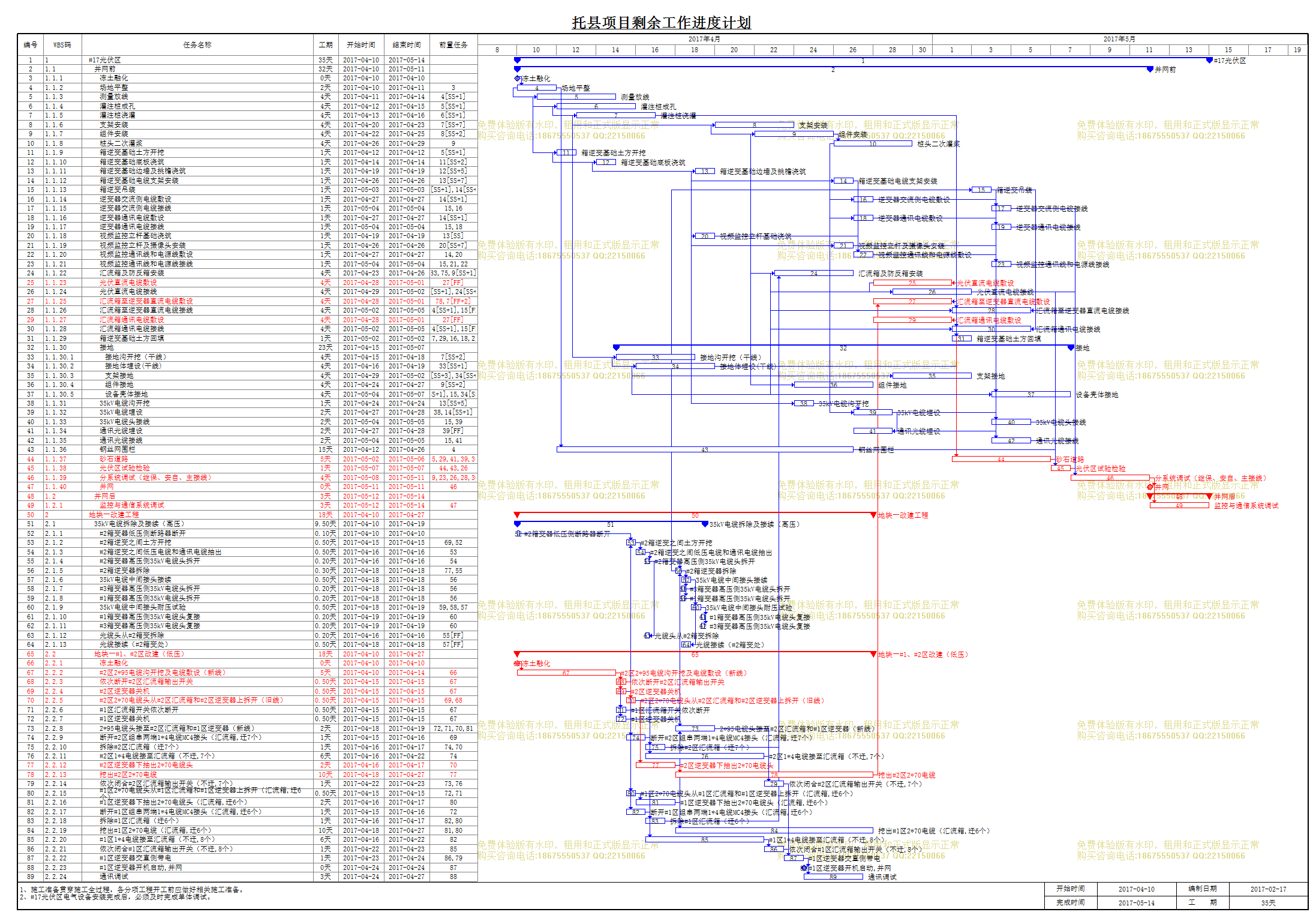Click red Gantt bar 44 for 砂石道路
This screenshot has width=1316, height=921.
1001,459
